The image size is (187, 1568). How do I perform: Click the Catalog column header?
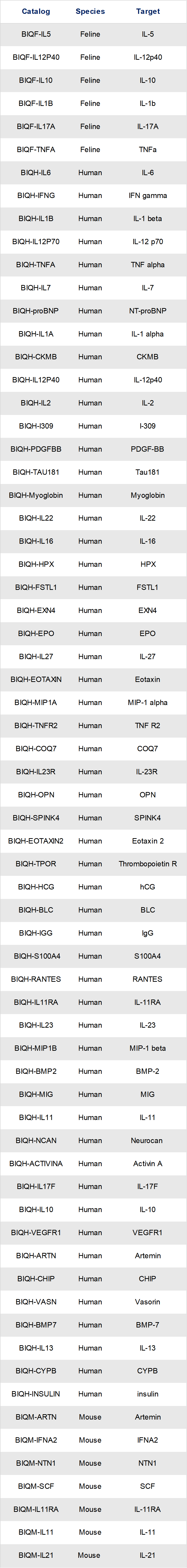[x=36, y=11]
